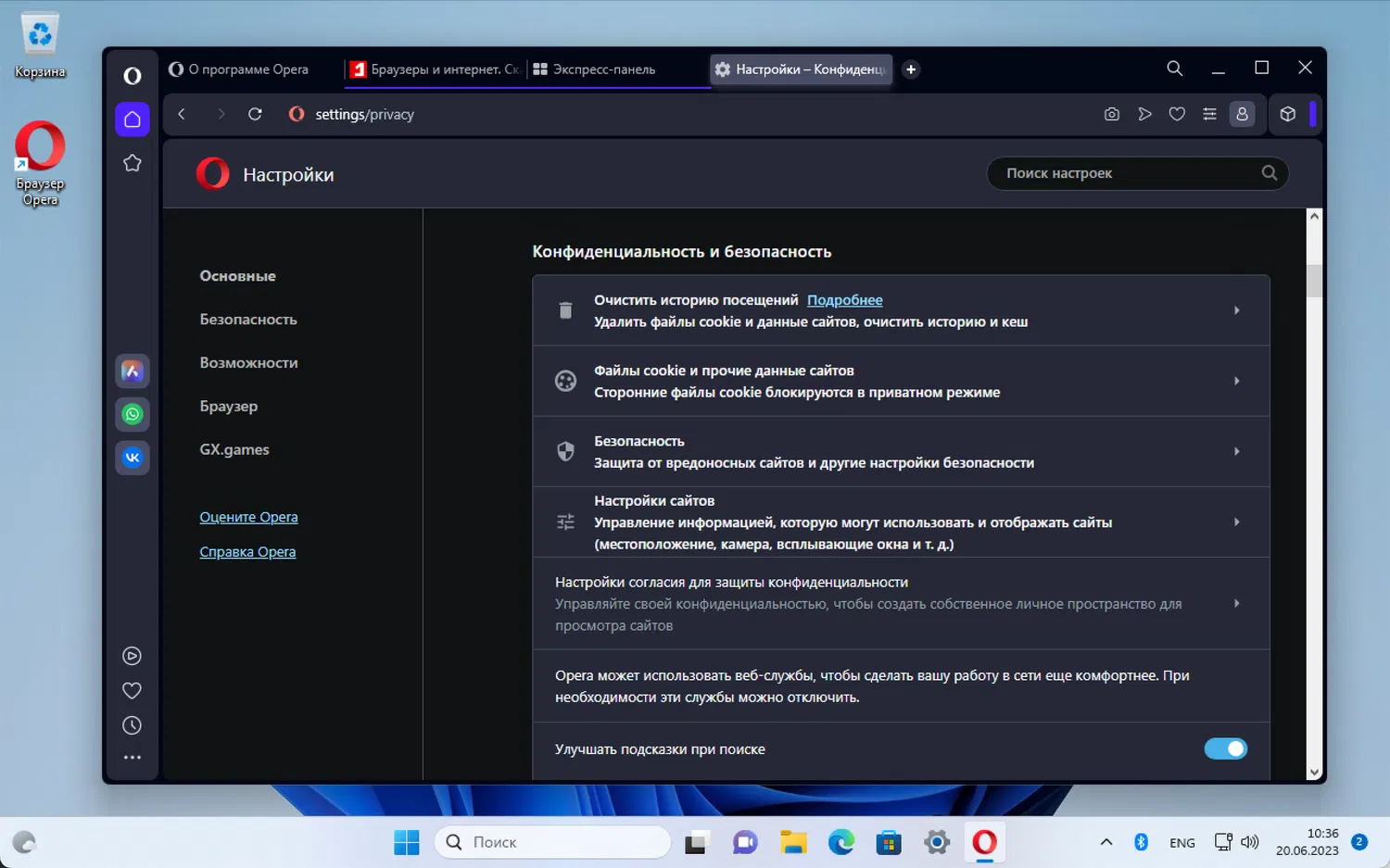This screenshot has width=1390, height=868.
Task: Show hidden system tray icons chevron
Action: 1106,842
